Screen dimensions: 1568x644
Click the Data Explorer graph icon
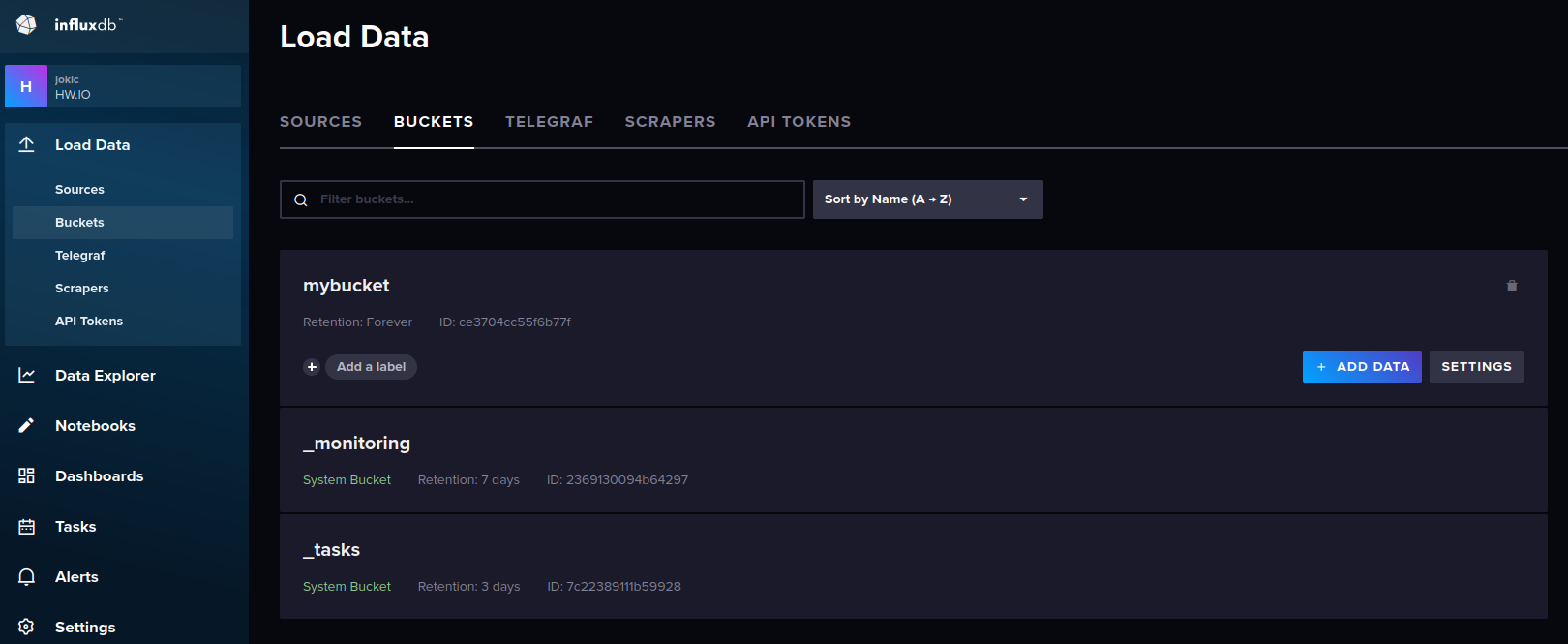pos(26,375)
